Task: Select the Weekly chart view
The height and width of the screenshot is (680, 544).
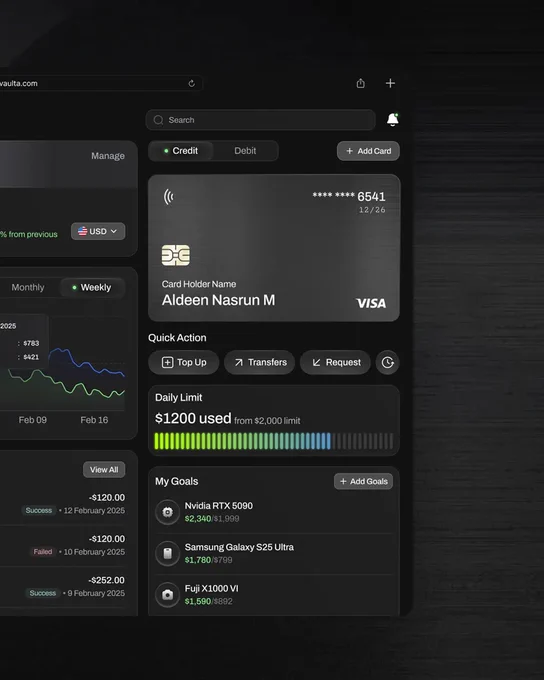Action: tap(92, 288)
